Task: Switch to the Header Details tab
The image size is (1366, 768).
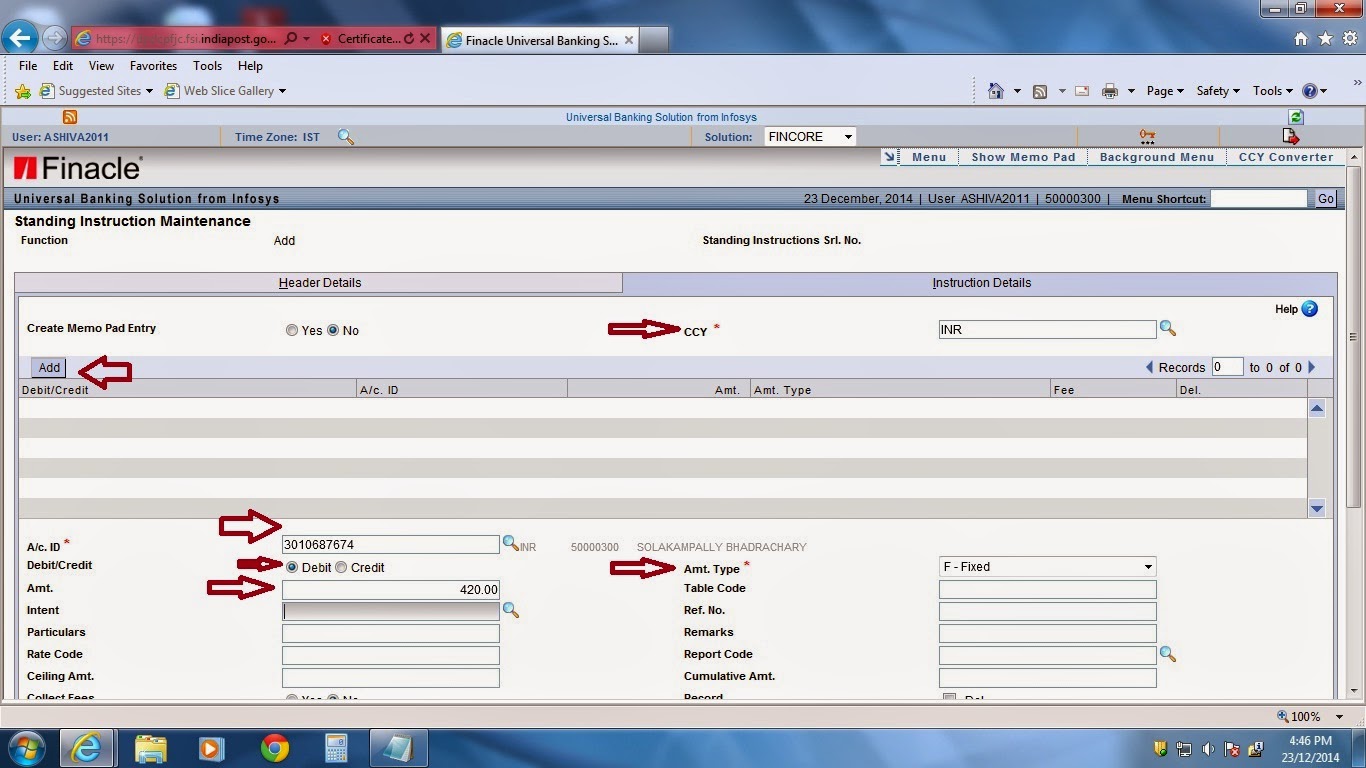Action: [320, 283]
